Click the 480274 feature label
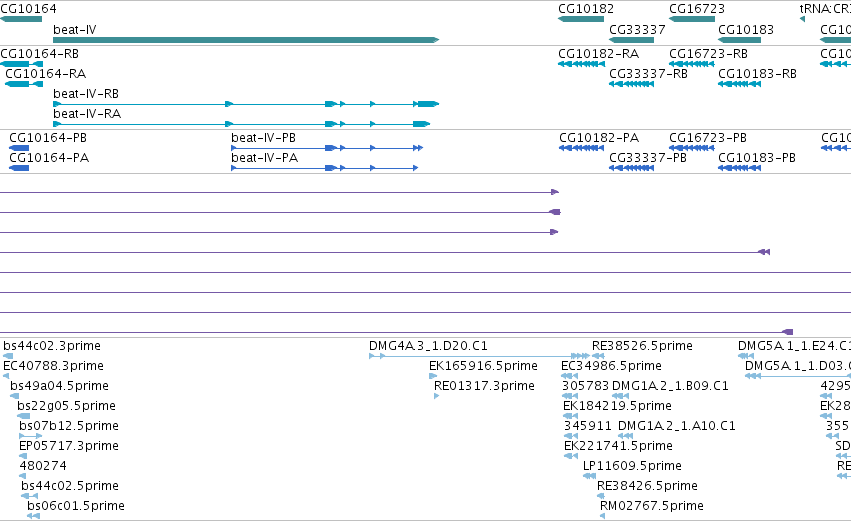 (43, 466)
